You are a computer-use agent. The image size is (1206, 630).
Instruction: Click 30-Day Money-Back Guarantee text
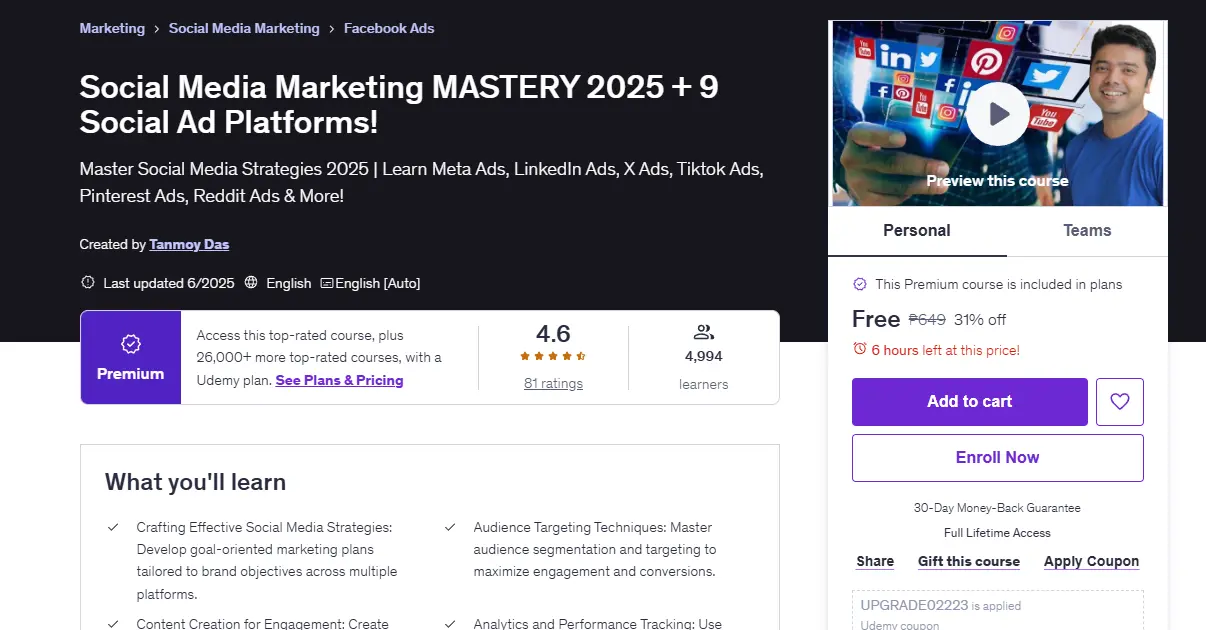click(997, 508)
